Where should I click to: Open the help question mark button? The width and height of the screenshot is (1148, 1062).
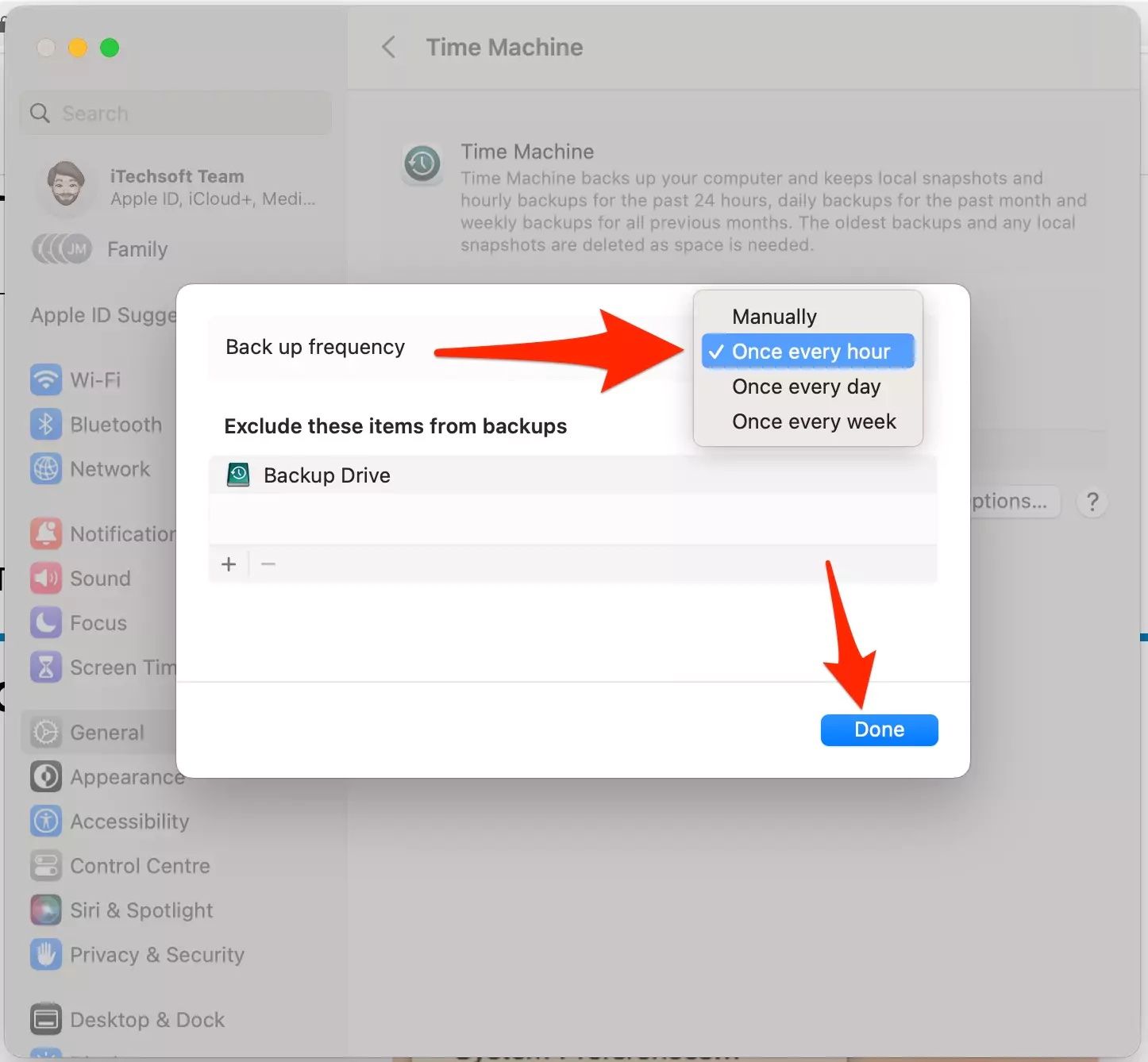tap(1092, 502)
